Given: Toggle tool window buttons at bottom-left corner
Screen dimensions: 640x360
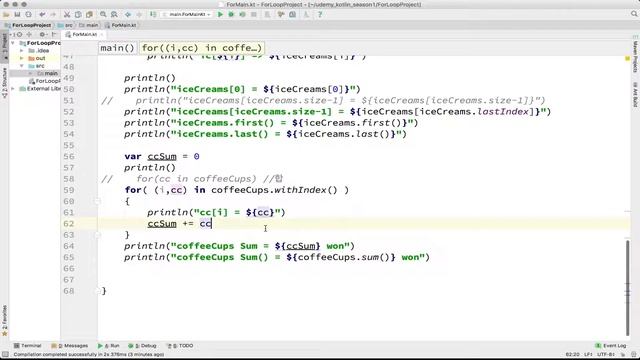Looking at the screenshot, I should tap(5, 355).
